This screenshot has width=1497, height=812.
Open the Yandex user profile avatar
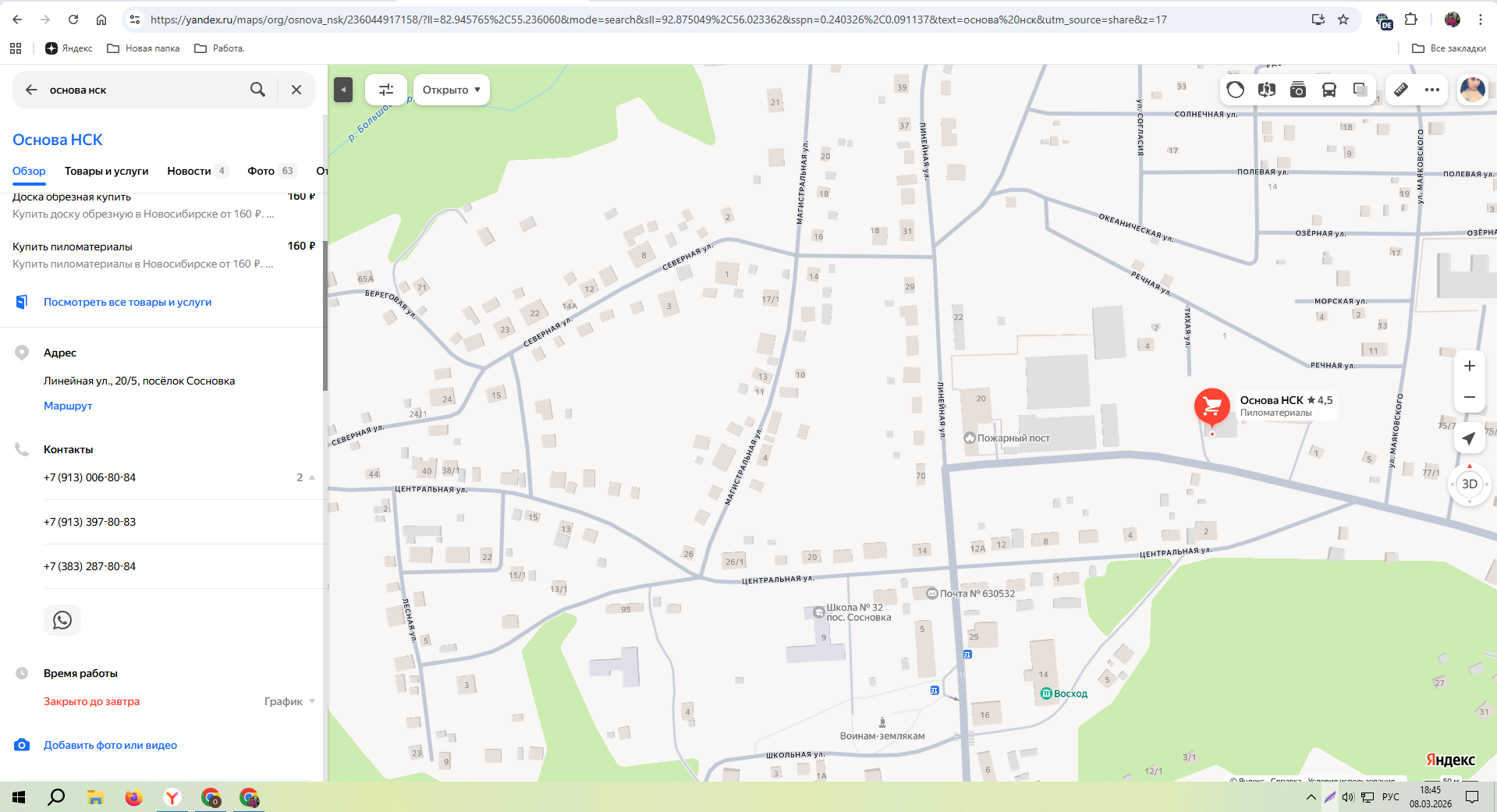(1473, 90)
